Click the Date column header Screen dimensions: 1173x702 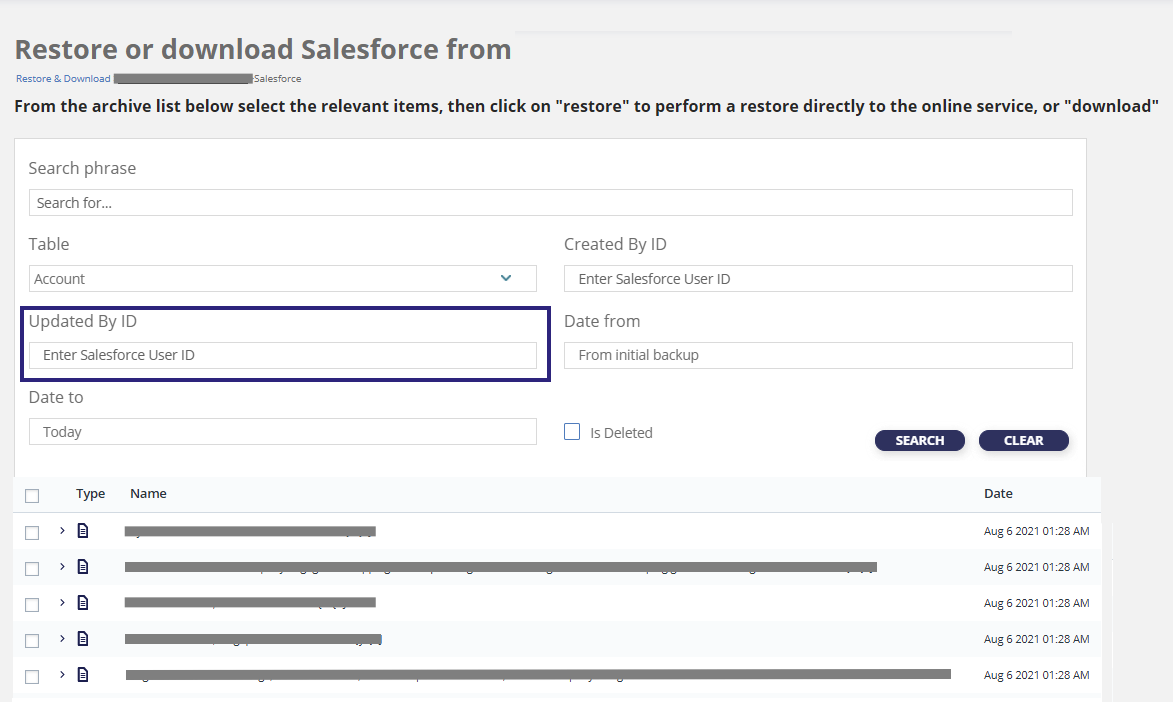pyautogui.click(x=998, y=493)
